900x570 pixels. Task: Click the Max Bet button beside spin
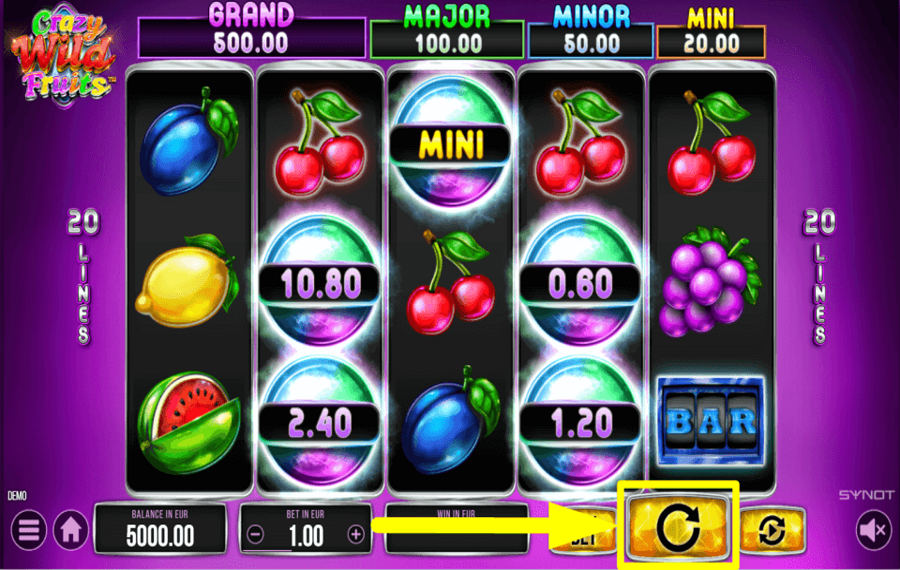tap(583, 530)
